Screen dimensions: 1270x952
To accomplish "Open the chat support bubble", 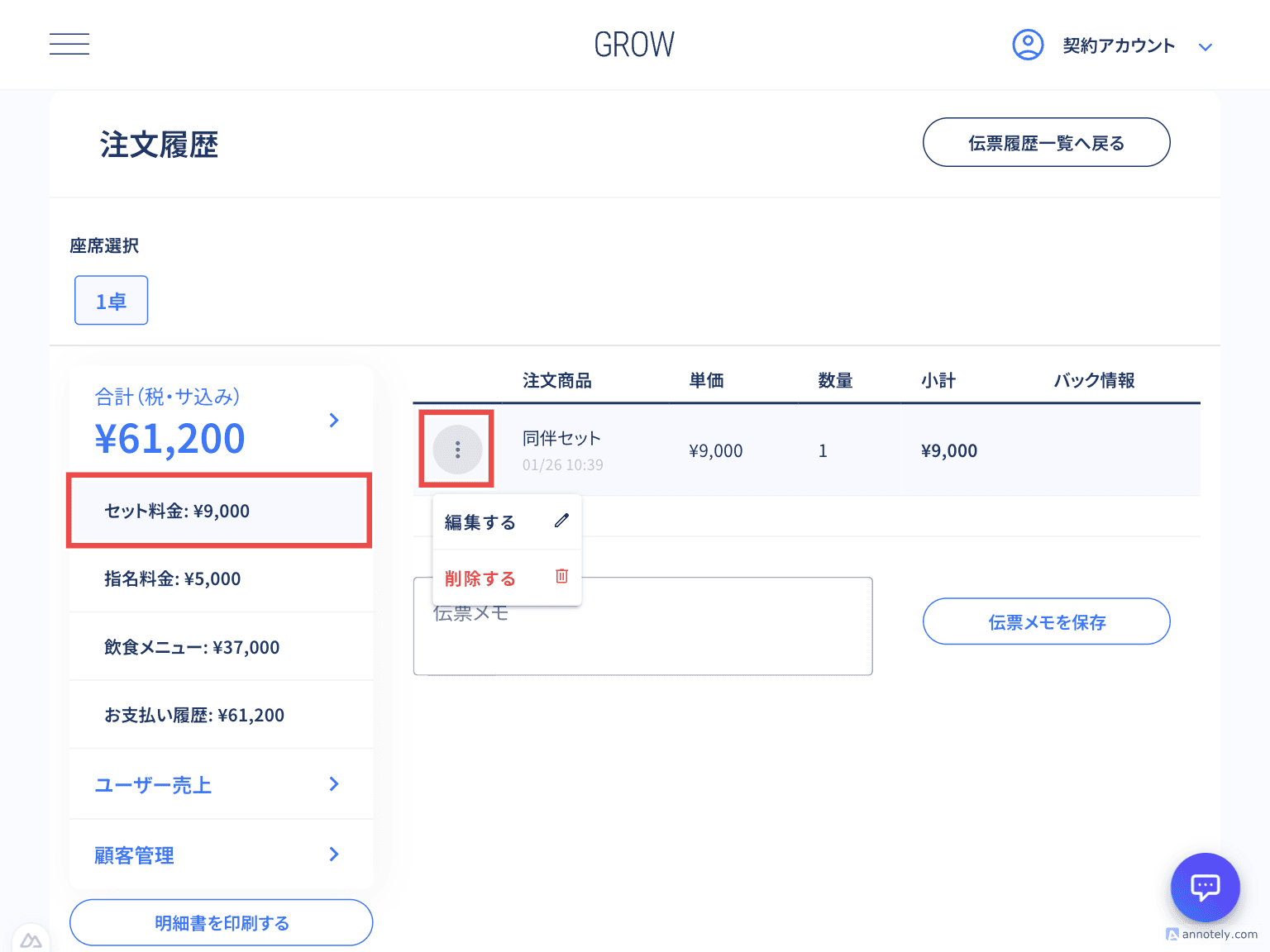I will [x=1205, y=887].
